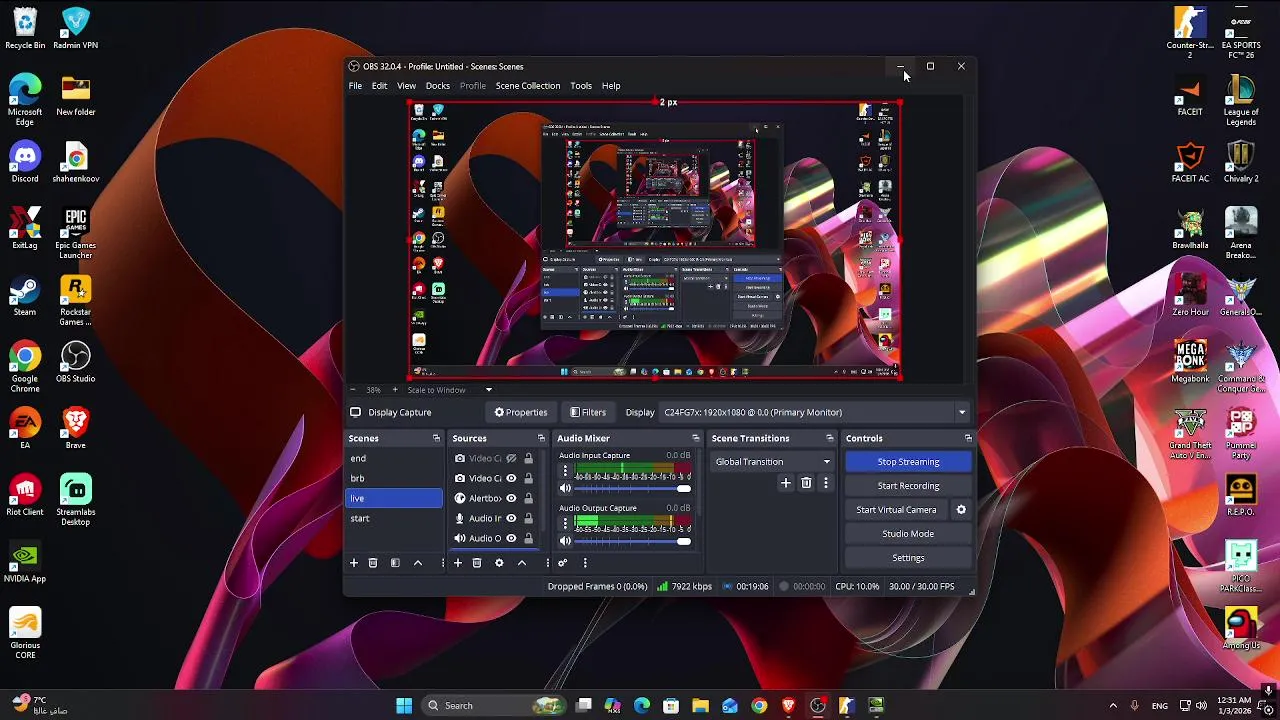Undock the Scenes panel
1280x720 pixels.
[436, 438]
